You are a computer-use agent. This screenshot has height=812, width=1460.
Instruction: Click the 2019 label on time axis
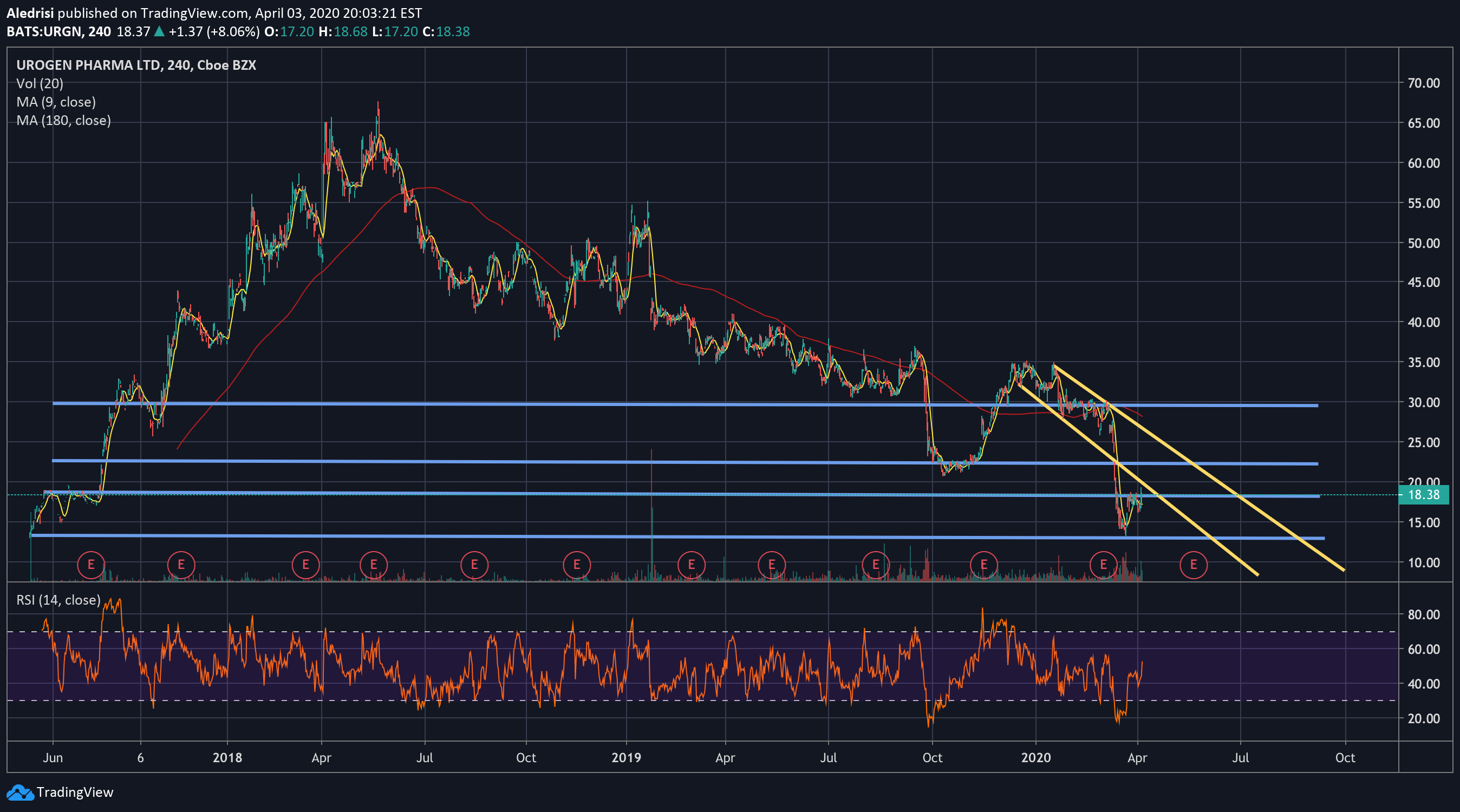625,758
